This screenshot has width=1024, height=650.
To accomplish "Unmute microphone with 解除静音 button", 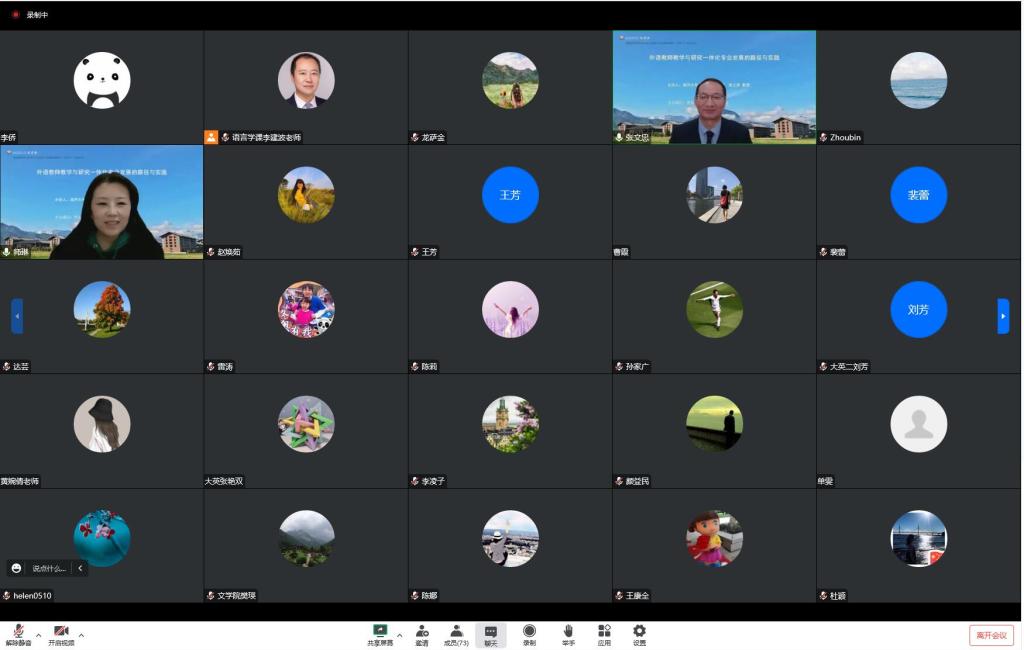I will coord(18,634).
